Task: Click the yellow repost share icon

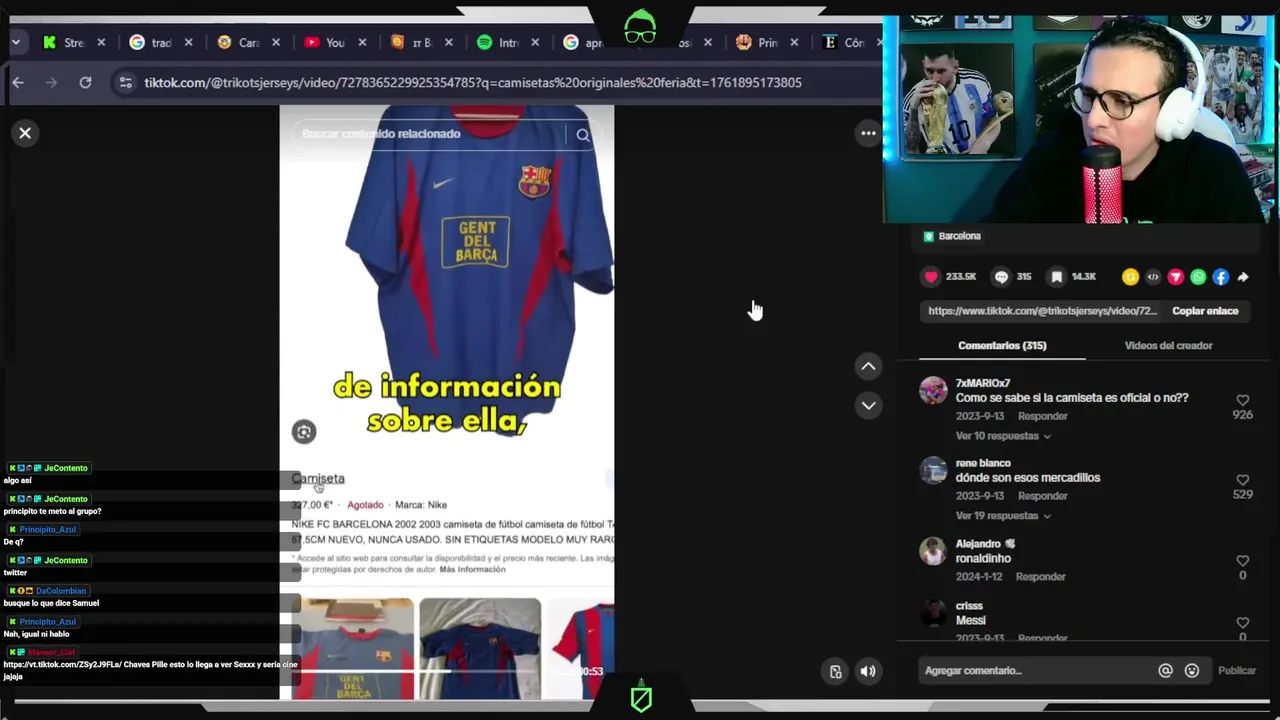Action: (x=1130, y=277)
